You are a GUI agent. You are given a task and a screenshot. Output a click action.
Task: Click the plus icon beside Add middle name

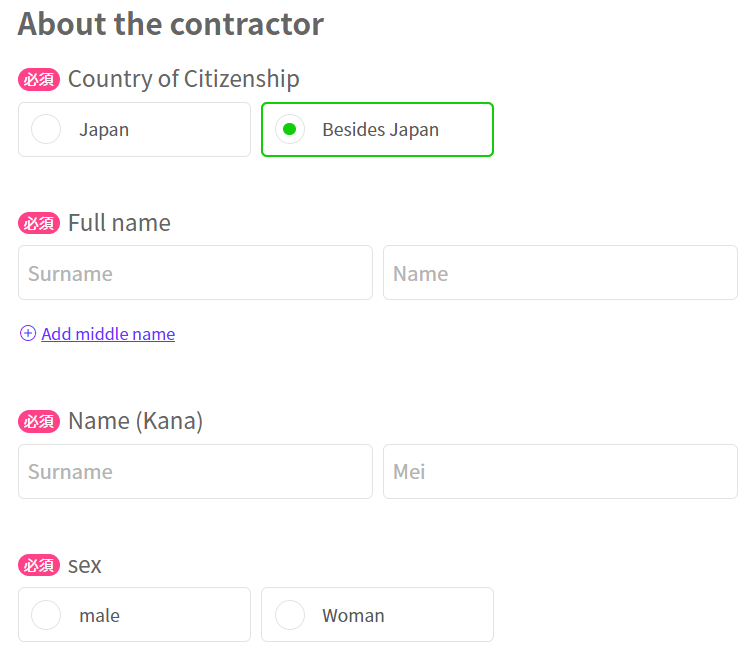point(28,334)
